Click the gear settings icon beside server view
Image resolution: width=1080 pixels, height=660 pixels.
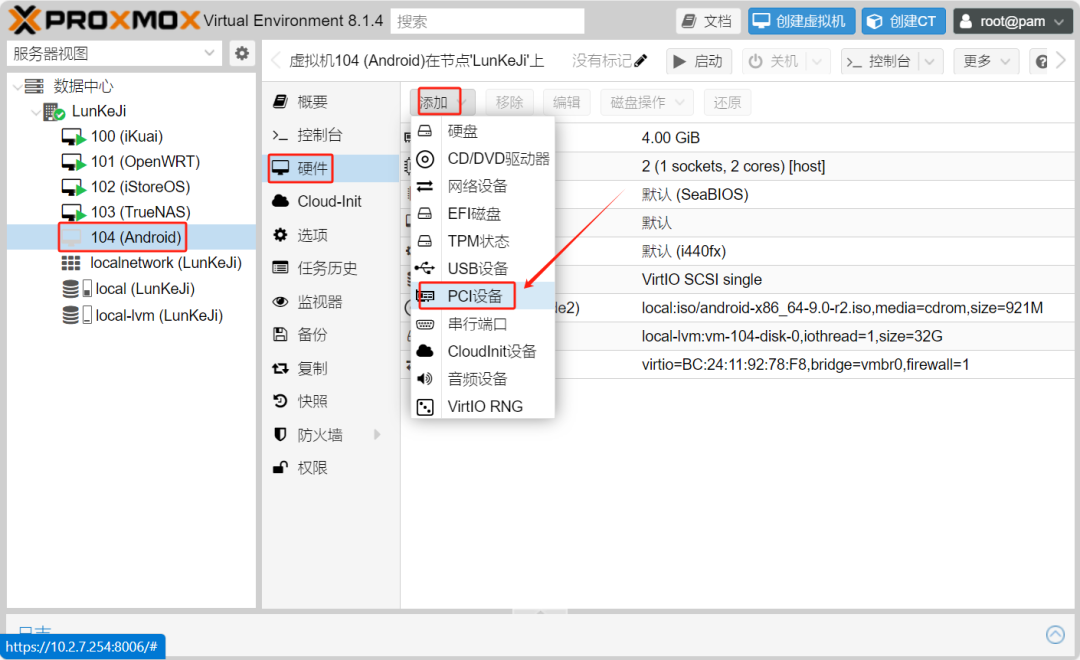coord(242,53)
